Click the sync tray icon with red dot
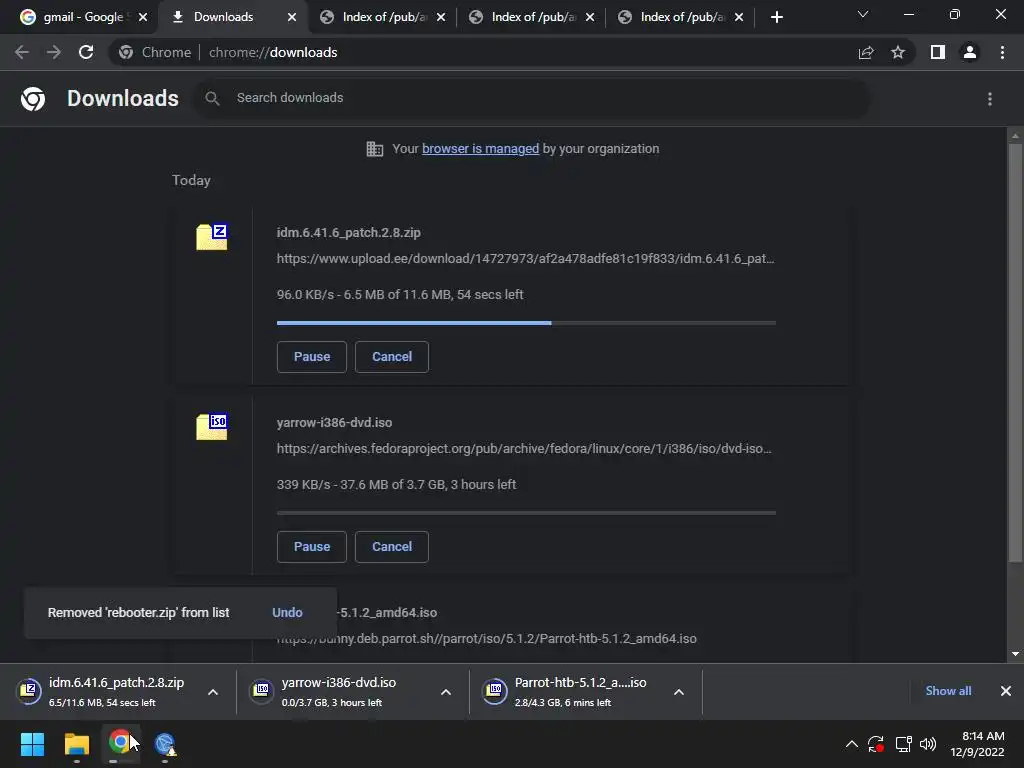The height and width of the screenshot is (768, 1024). tap(876, 744)
